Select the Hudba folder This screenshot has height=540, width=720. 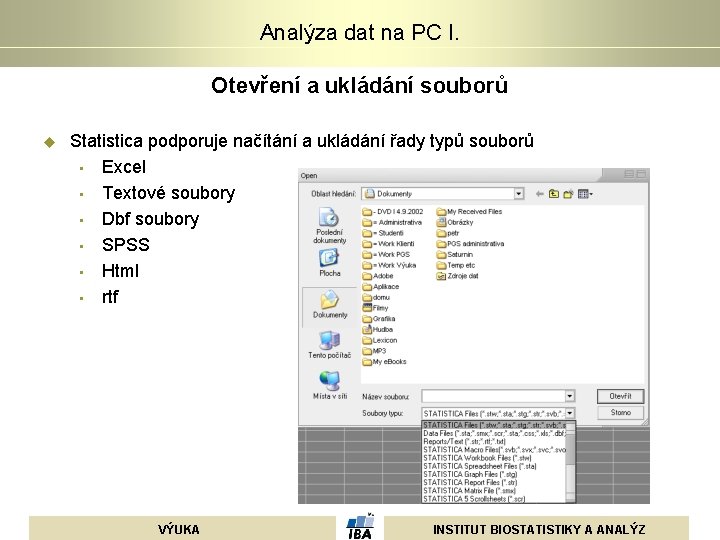pyautogui.click(x=377, y=330)
